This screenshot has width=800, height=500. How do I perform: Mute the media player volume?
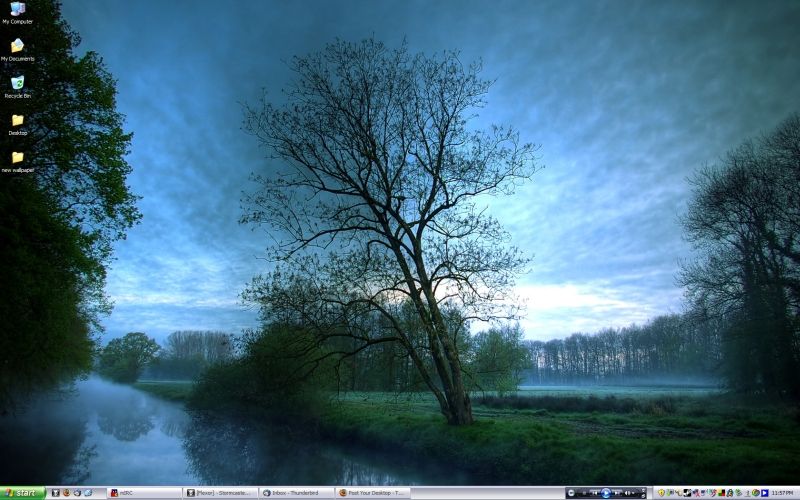pyautogui.click(x=627, y=493)
